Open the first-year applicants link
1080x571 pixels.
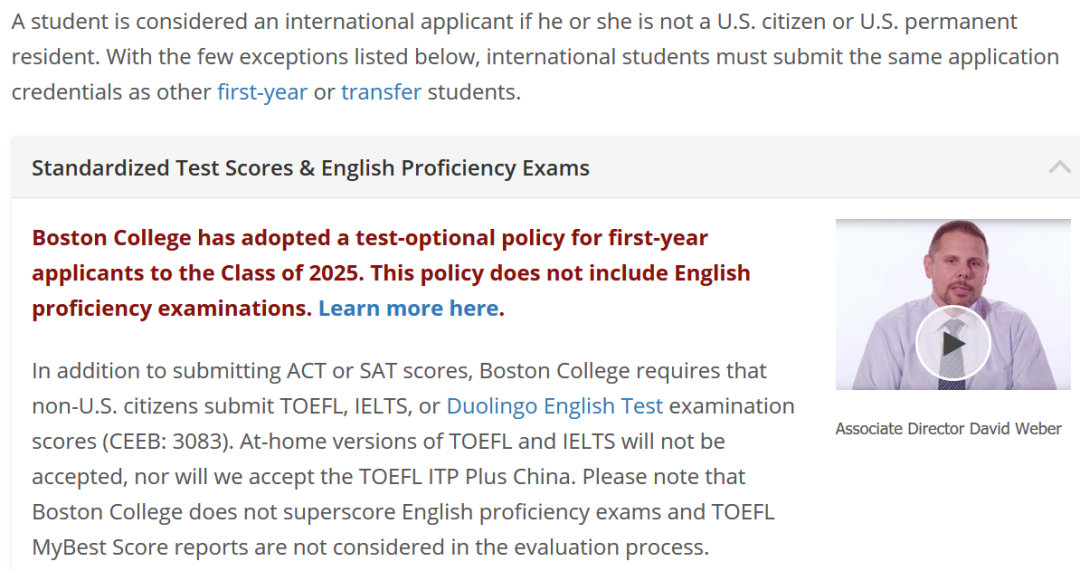(262, 92)
